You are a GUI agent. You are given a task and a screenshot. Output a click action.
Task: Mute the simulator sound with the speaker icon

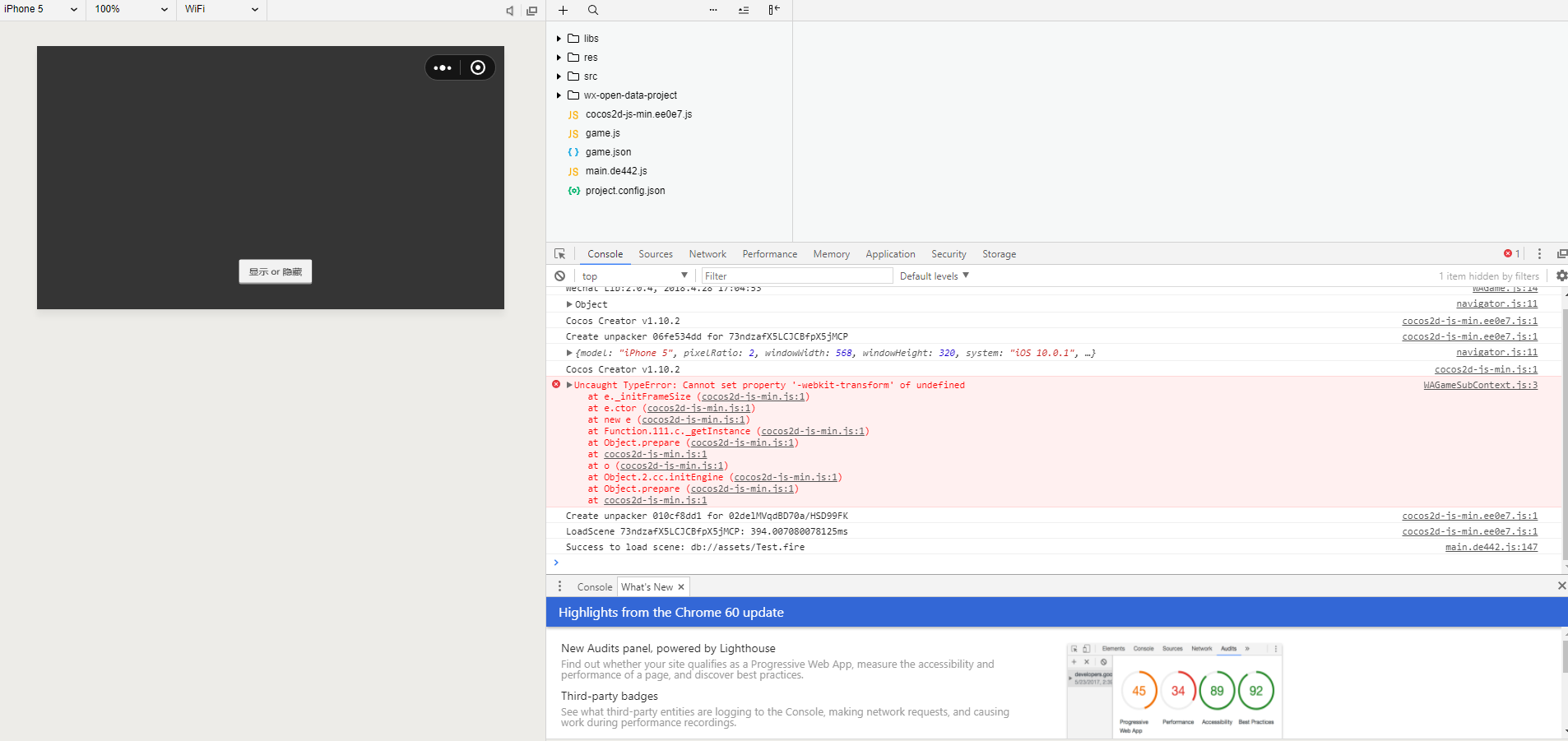point(510,11)
